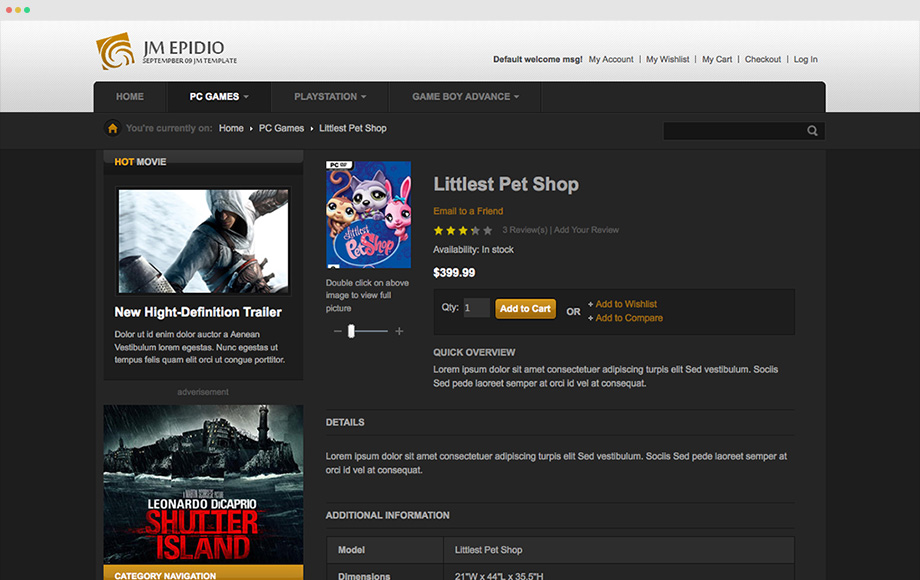Click the Hot Movie sidebar heading

click(140, 162)
